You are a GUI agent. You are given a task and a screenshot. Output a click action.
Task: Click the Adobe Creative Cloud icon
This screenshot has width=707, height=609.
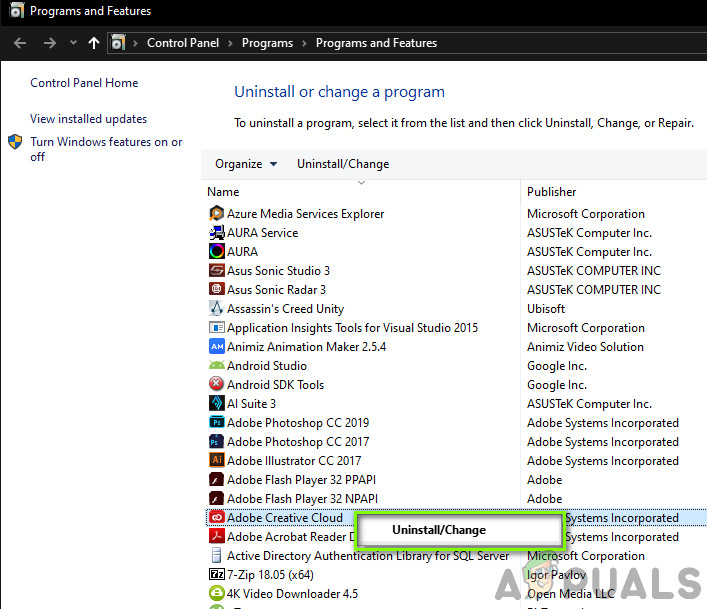coord(216,517)
